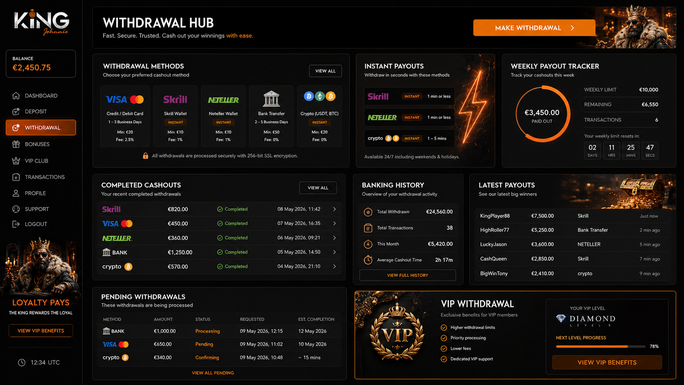Open the VIP Club menu item

click(x=41, y=160)
